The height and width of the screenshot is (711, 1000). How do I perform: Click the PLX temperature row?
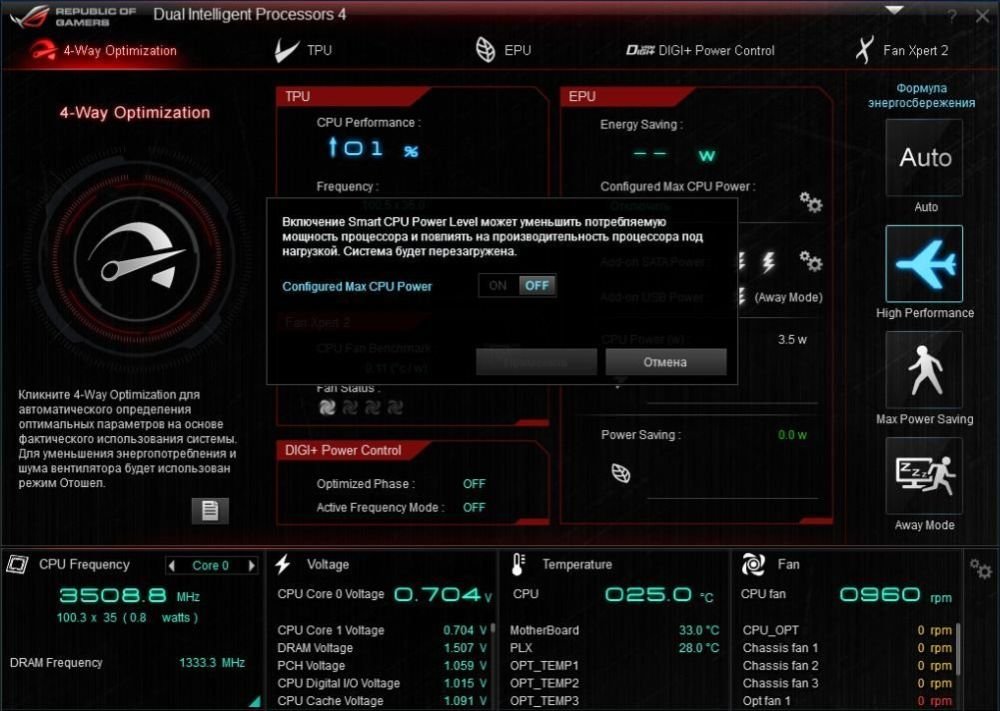614,648
